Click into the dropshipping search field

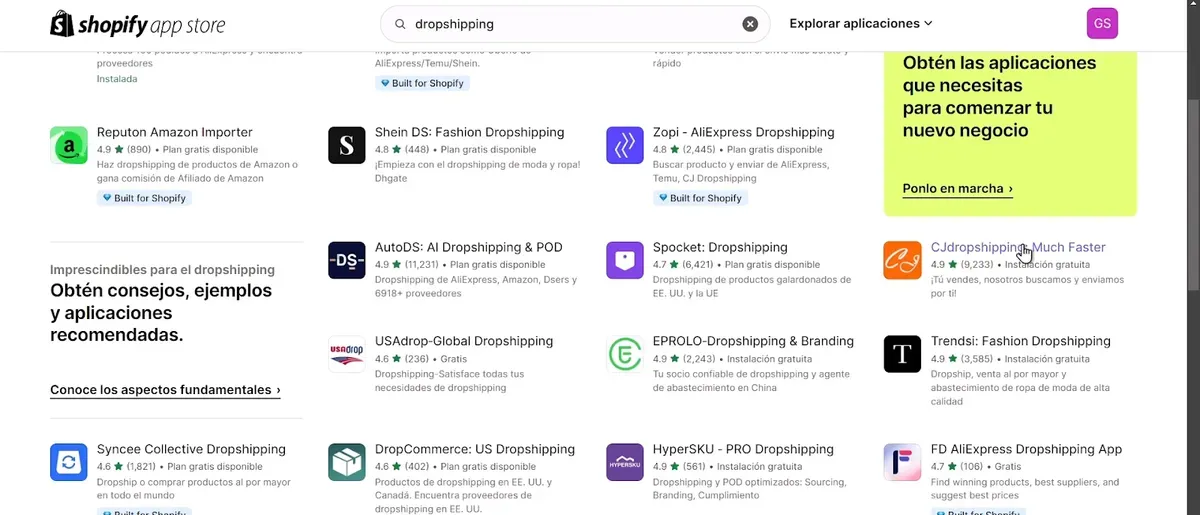(x=575, y=24)
